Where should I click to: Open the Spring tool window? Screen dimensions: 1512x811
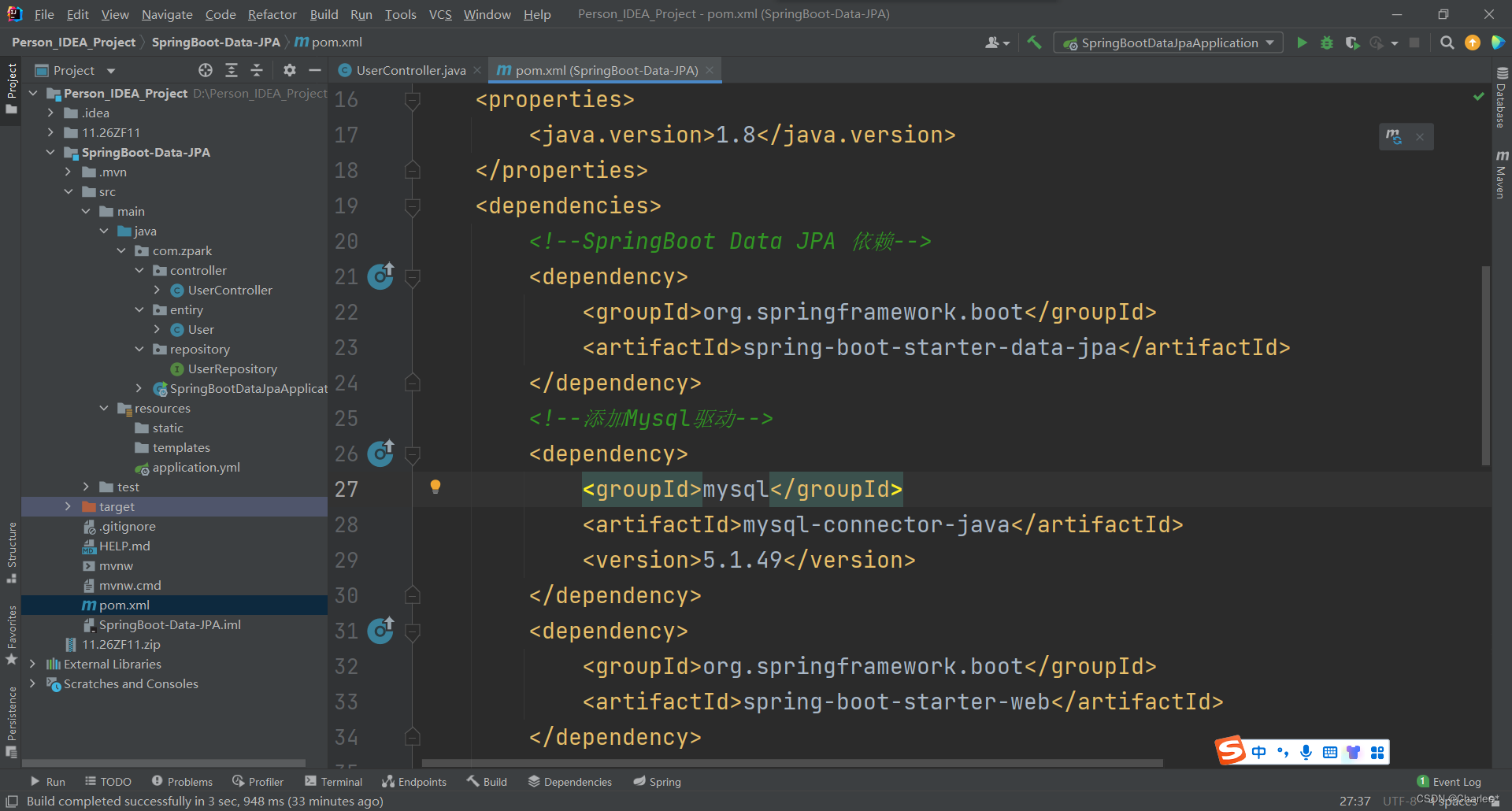point(657,781)
